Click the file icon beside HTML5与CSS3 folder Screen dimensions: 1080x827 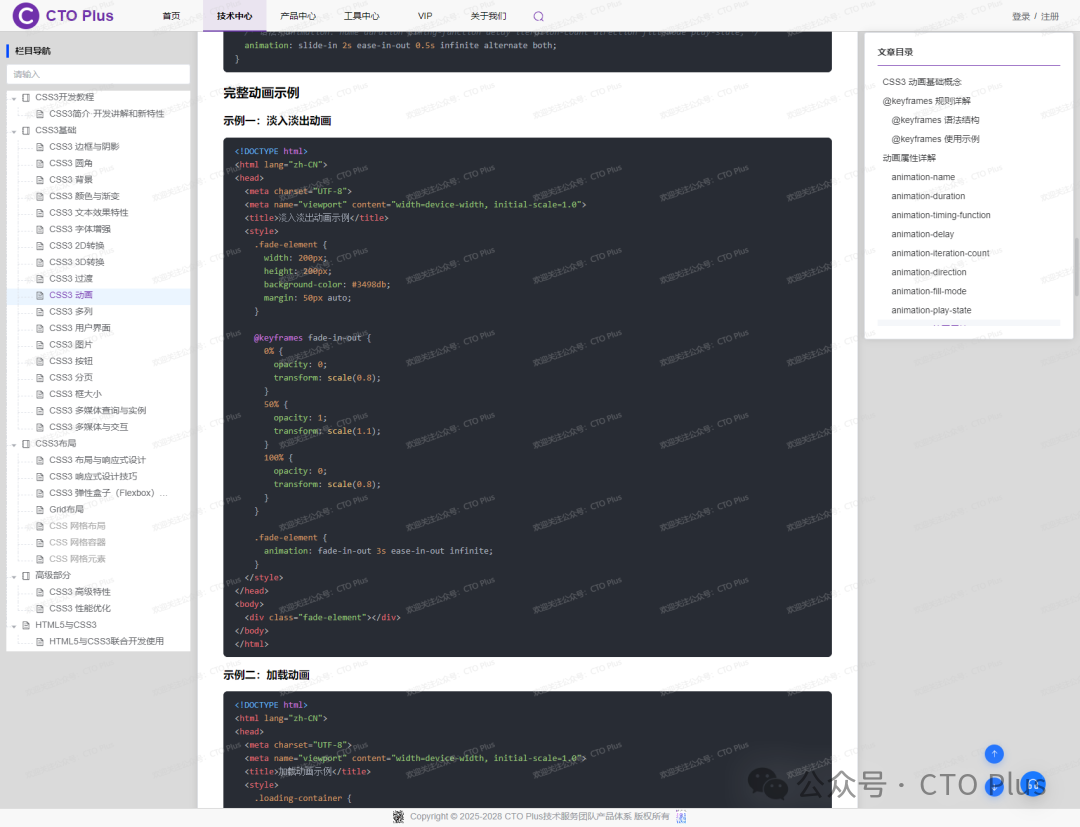click(x=26, y=625)
